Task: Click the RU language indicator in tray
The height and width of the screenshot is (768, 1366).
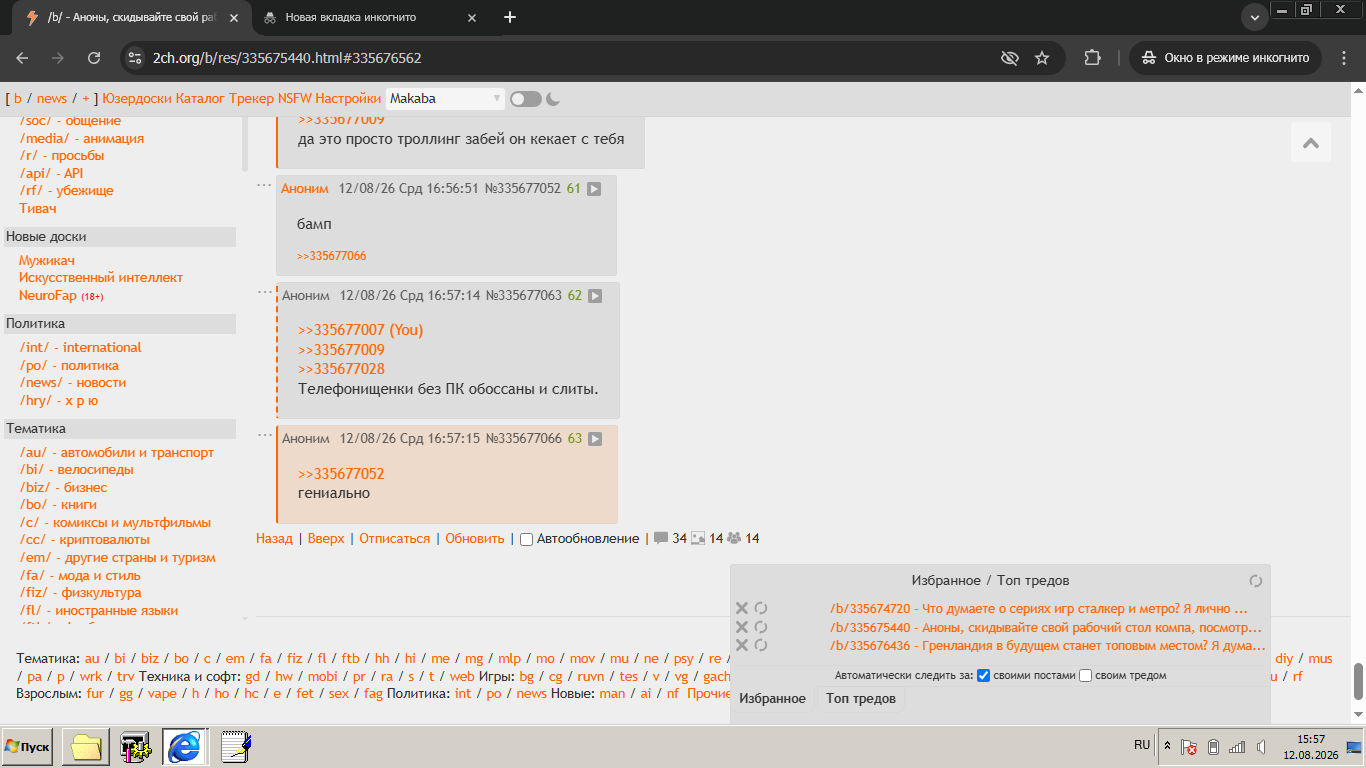Action: [1142, 745]
